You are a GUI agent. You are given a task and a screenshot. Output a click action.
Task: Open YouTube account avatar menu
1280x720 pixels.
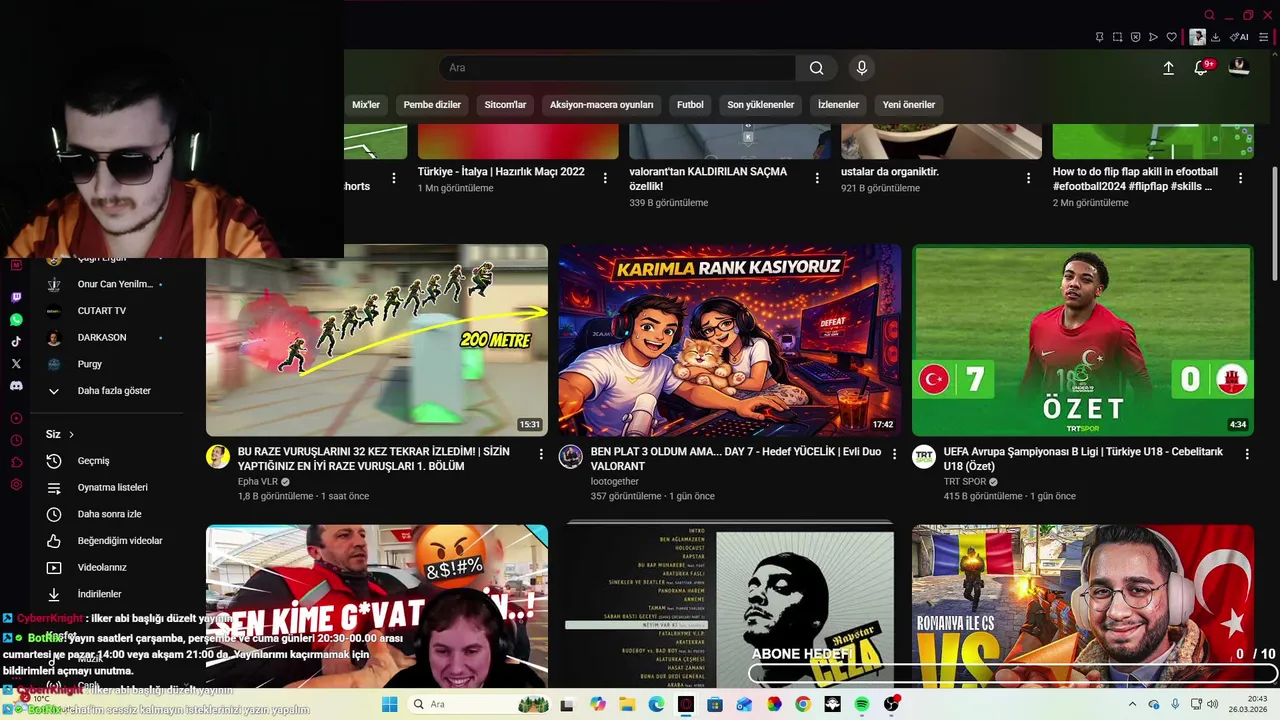point(1239,67)
